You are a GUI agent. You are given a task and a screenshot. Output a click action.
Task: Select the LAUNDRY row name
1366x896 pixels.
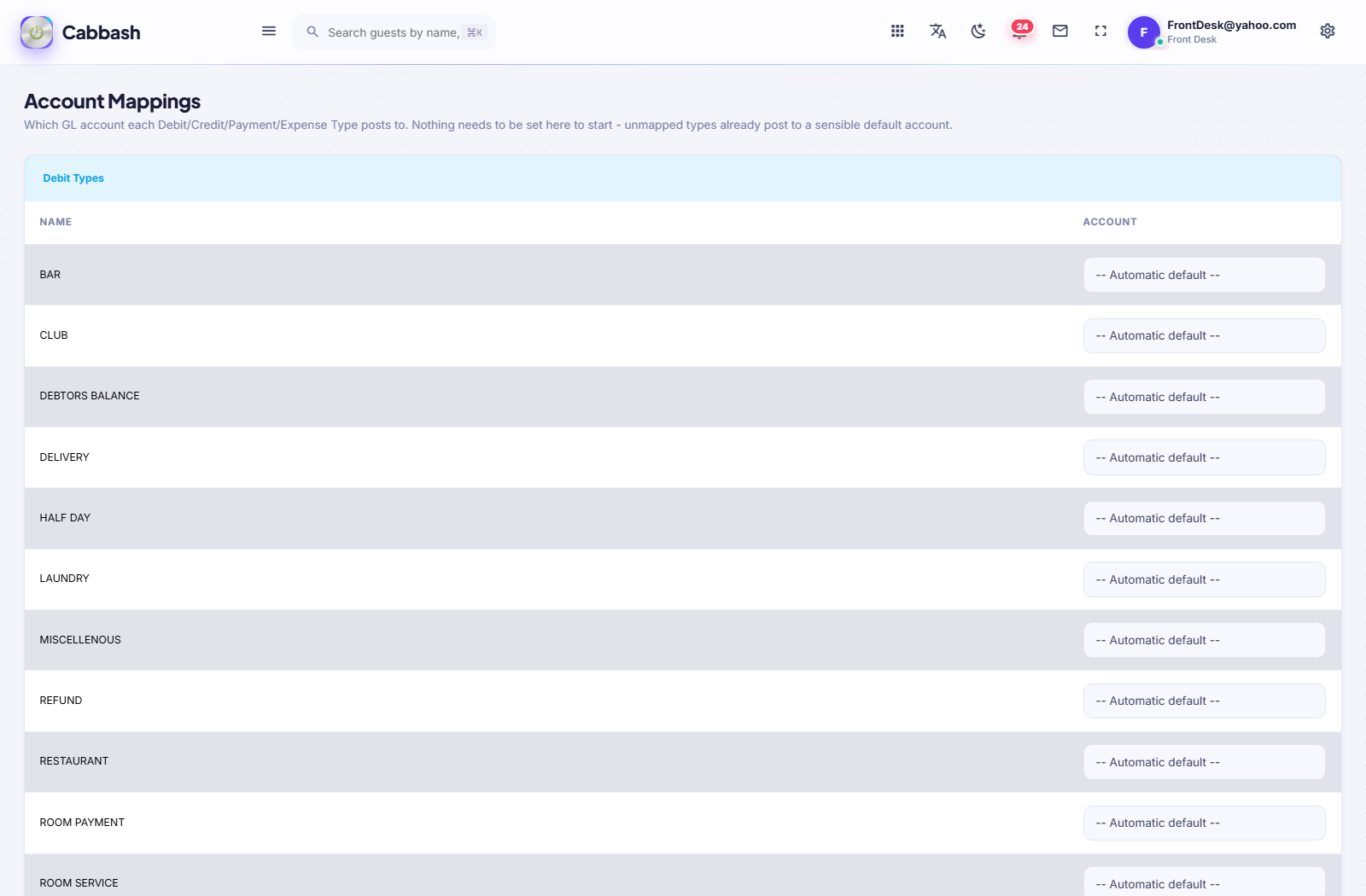tap(64, 579)
